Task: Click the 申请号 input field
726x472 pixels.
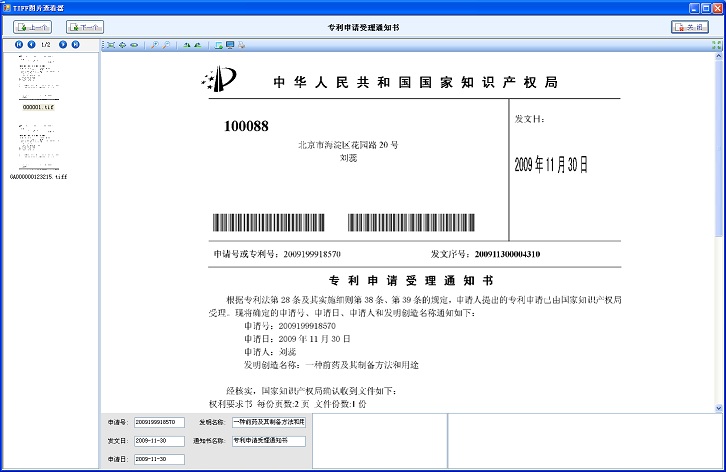Action: click(159, 422)
